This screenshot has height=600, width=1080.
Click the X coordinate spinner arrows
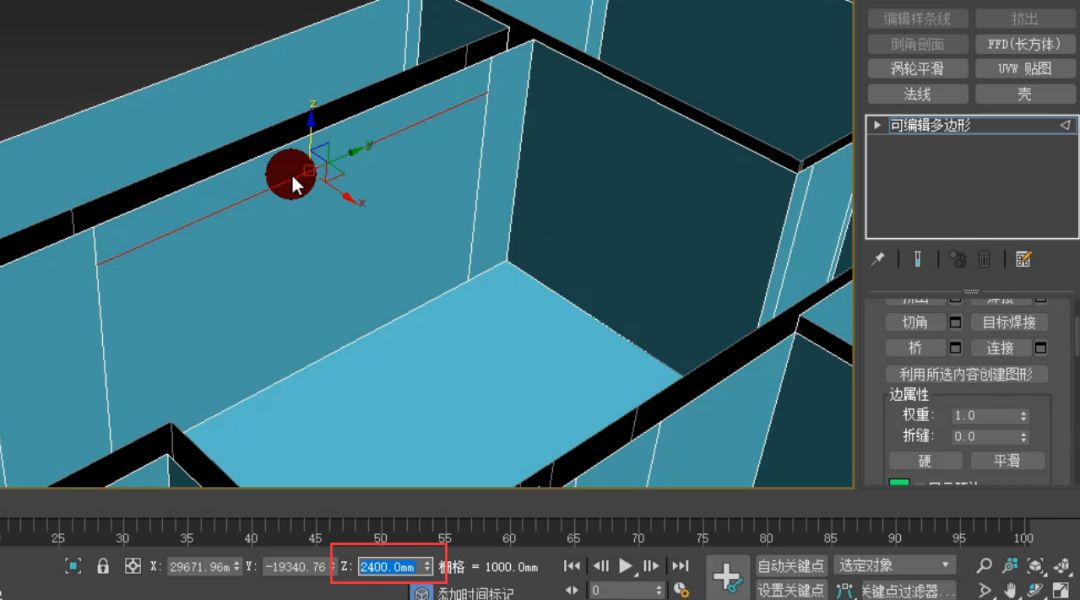[236, 567]
